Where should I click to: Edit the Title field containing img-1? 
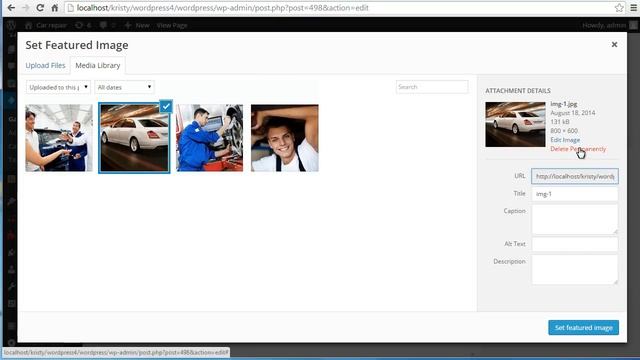tap(575, 194)
